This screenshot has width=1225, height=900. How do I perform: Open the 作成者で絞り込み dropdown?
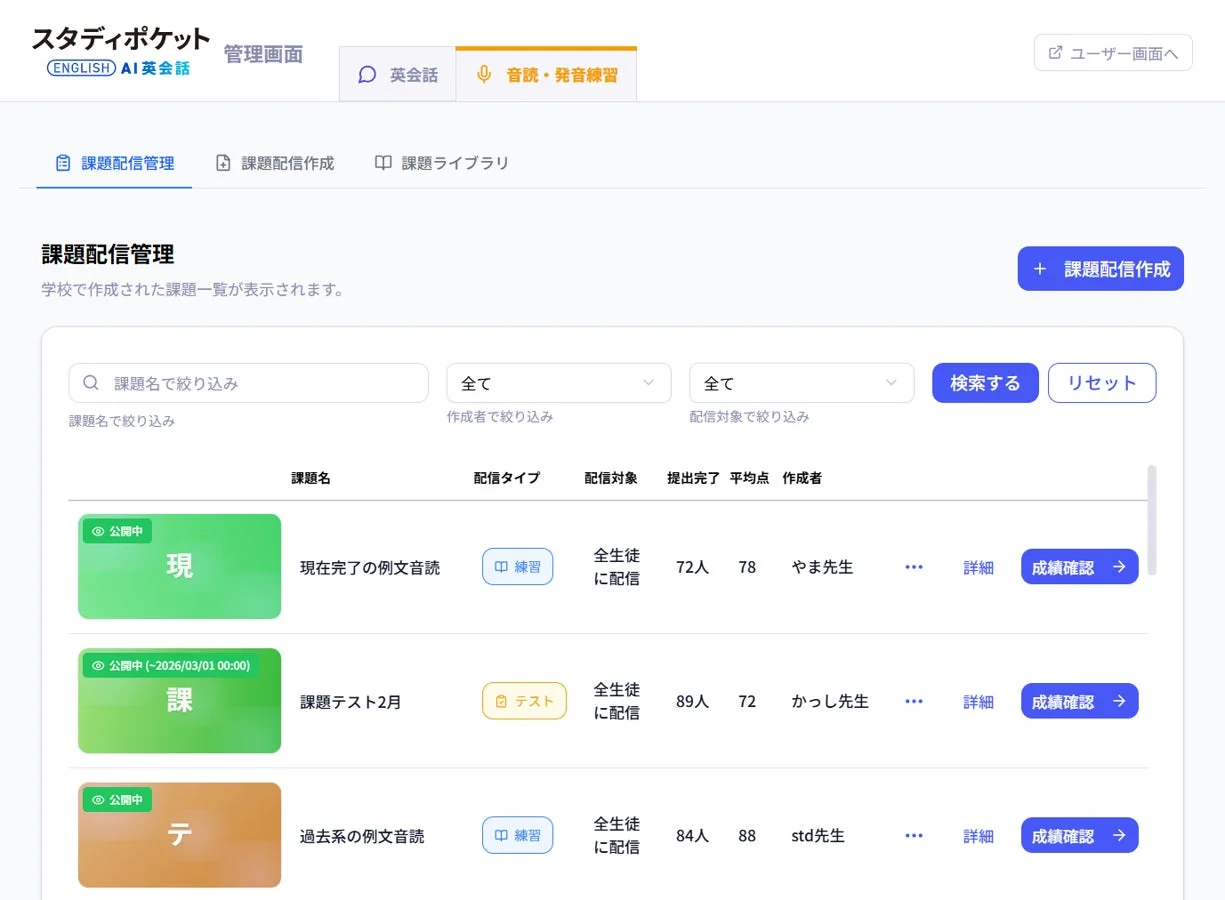point(558,383)
